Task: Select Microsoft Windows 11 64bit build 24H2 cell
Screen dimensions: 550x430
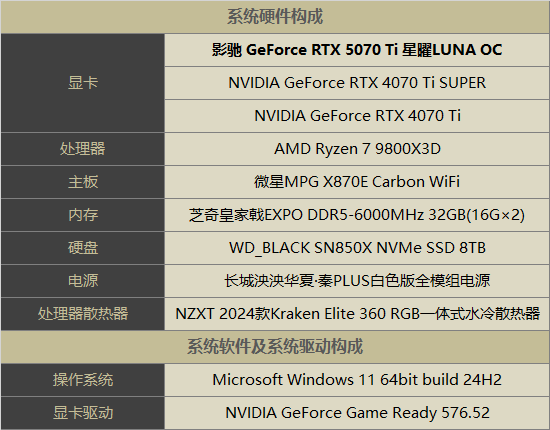Action: [357, 380]
